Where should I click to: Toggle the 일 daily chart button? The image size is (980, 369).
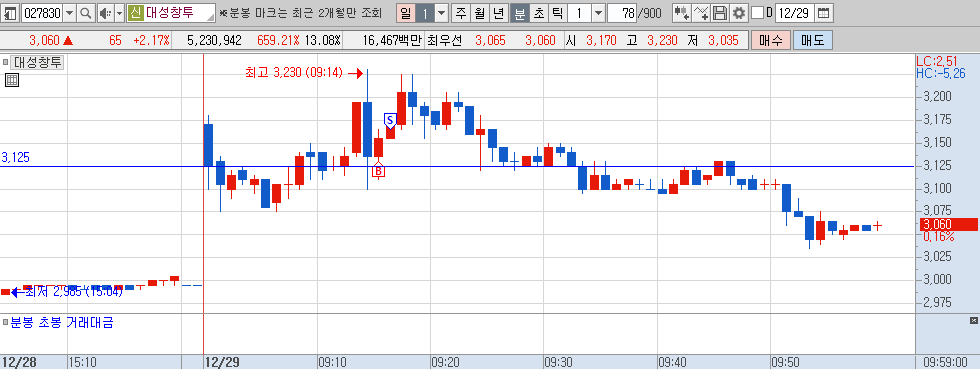[x=406, y=13]
